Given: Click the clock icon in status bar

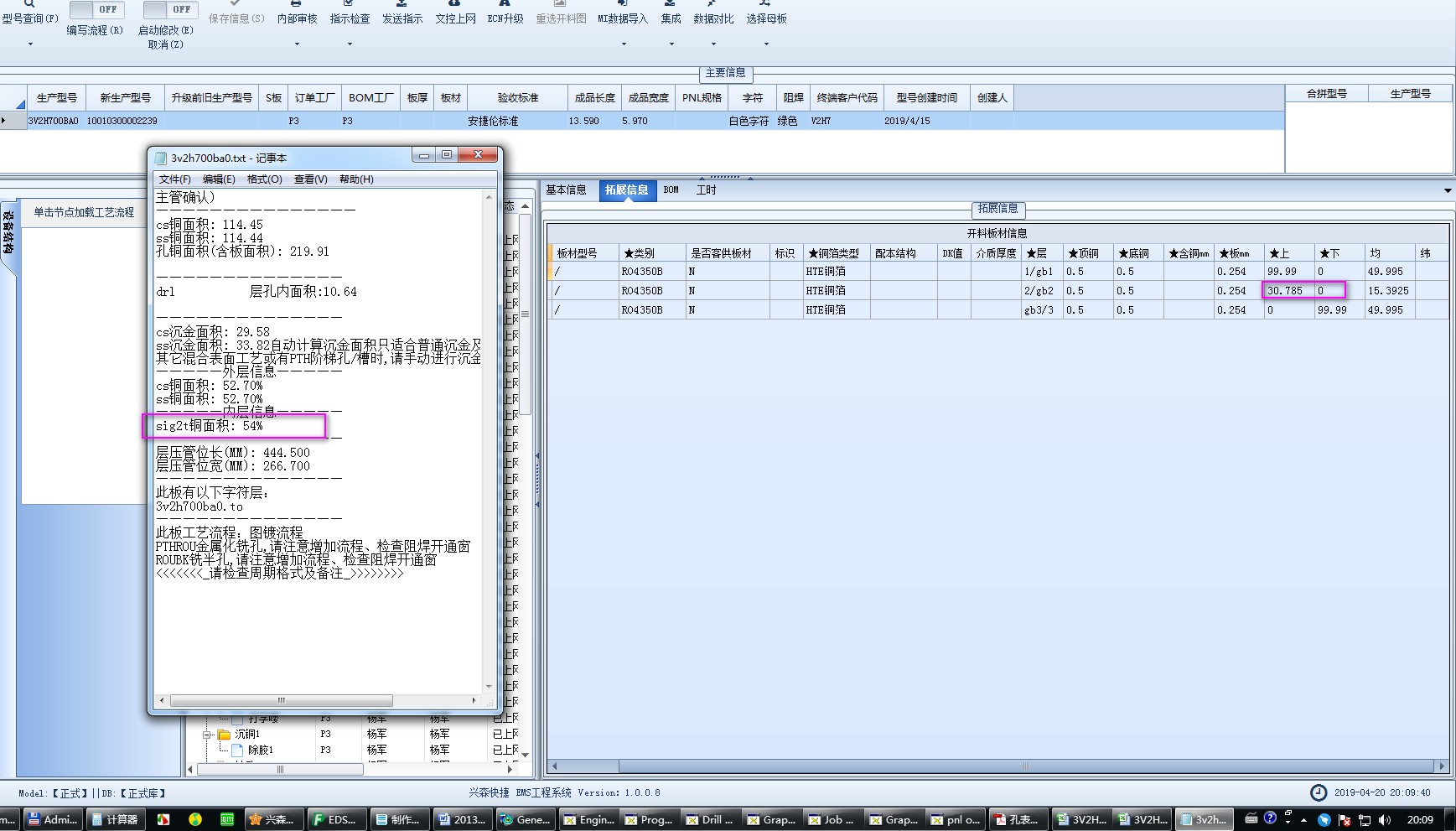Looking at the screenshot, I should coord(1319,792).
